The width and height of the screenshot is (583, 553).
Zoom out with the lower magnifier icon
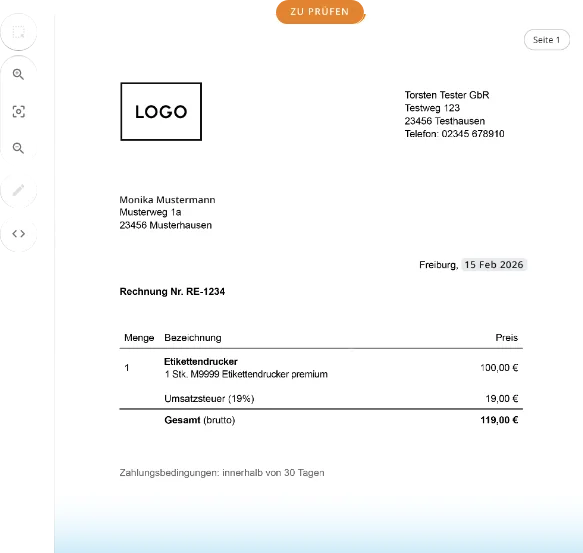(19, 148)
